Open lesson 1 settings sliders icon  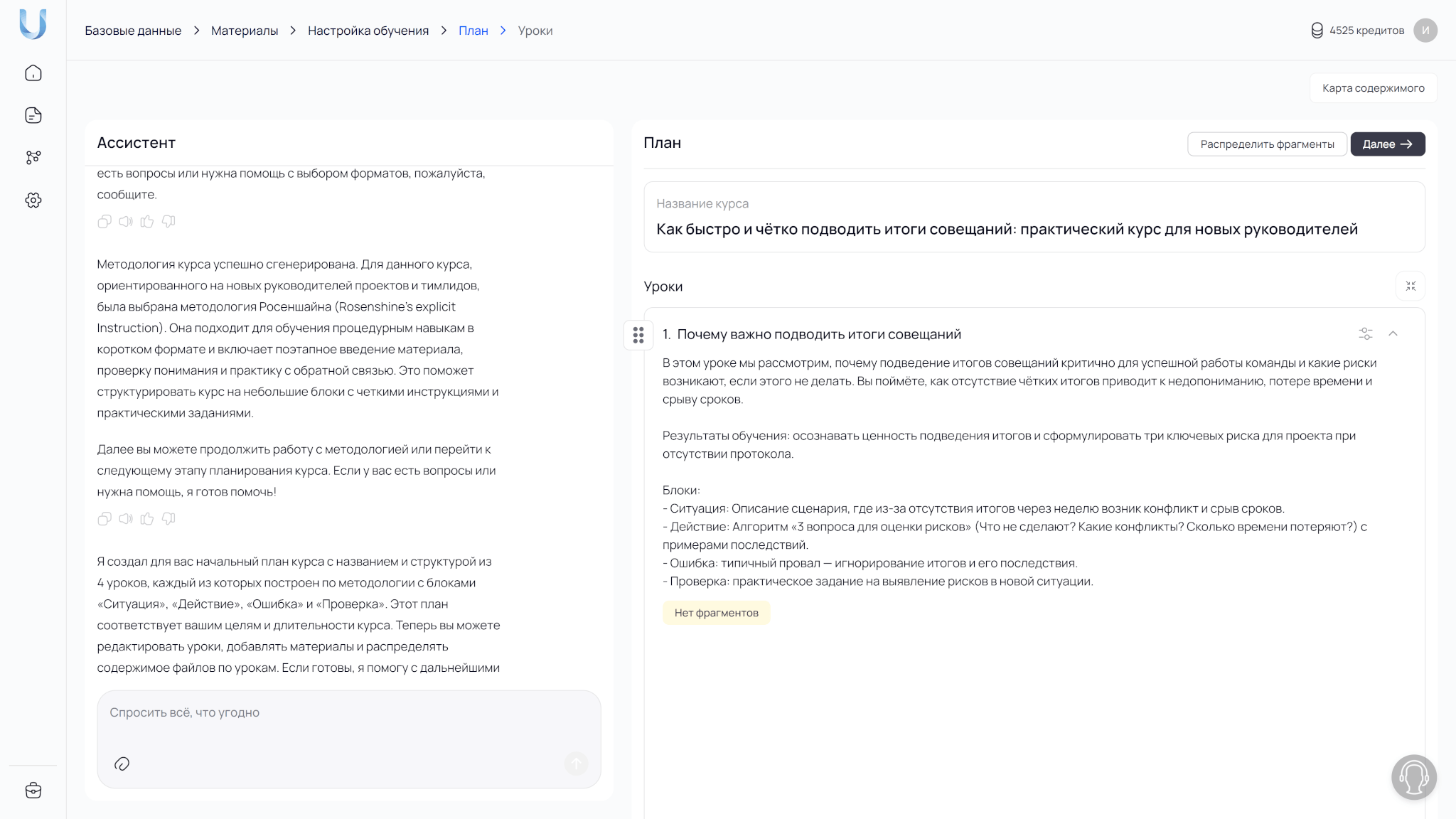1365,333
